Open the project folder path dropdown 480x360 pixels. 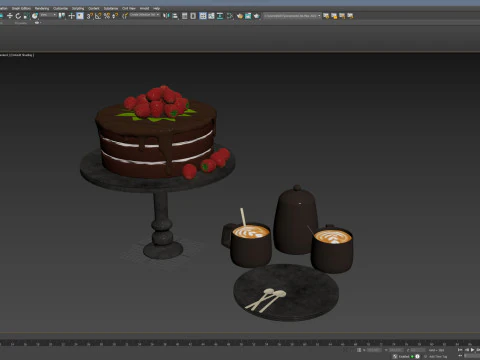[292, 16]
